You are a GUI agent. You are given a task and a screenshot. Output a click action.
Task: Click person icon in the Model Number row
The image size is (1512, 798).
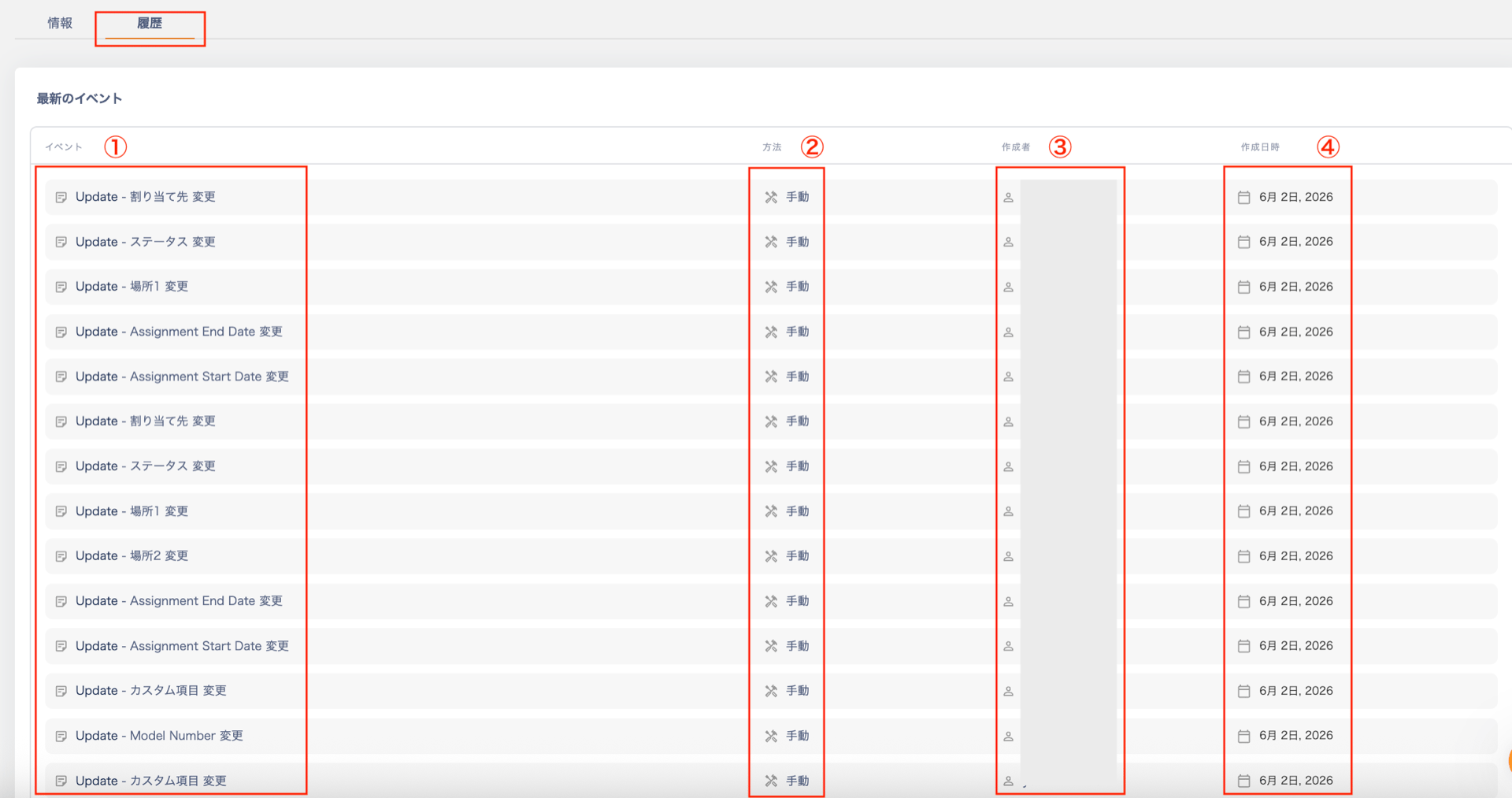[1008, 736]
